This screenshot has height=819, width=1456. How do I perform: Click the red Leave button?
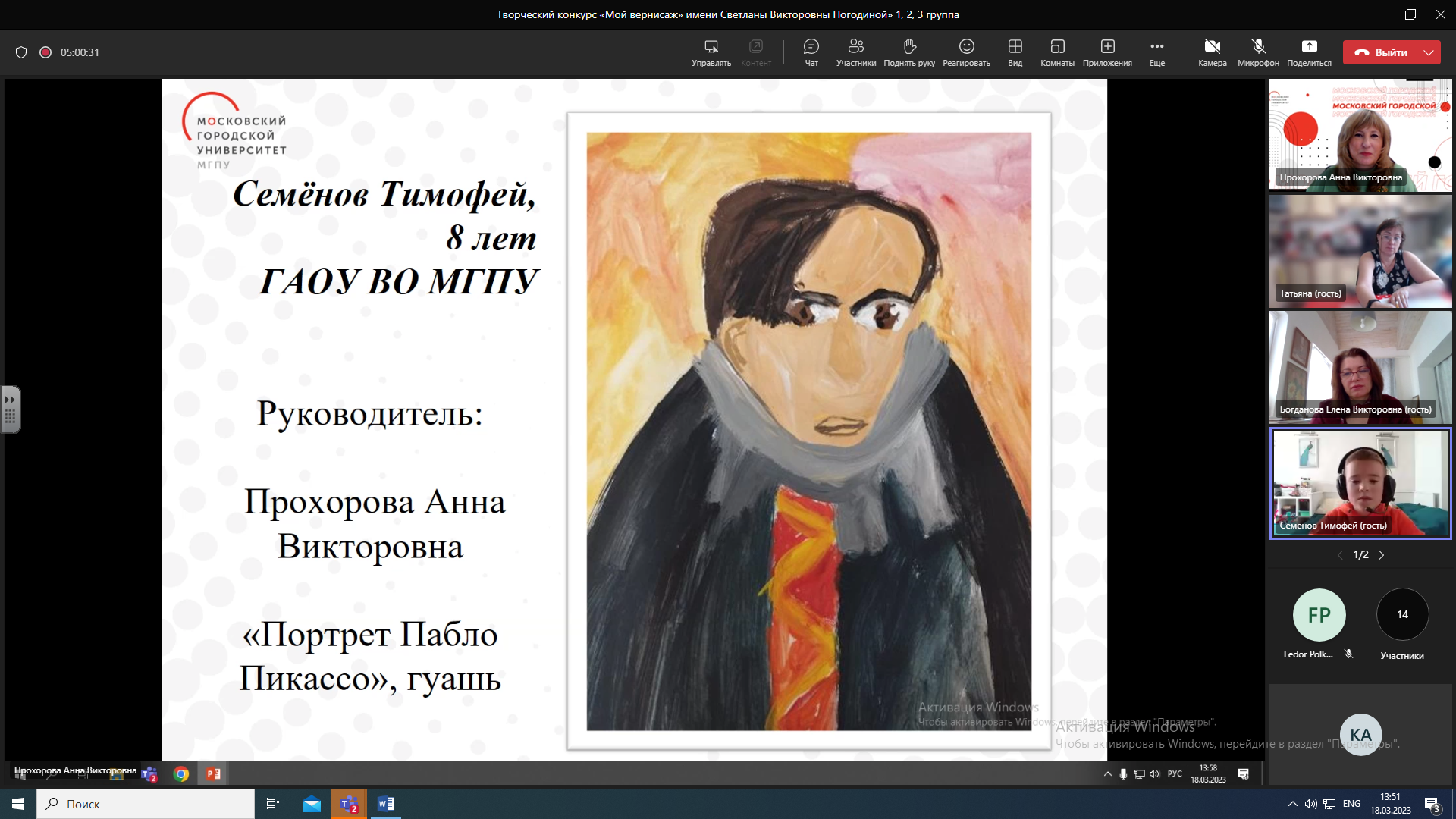(x=1380, y=52)
